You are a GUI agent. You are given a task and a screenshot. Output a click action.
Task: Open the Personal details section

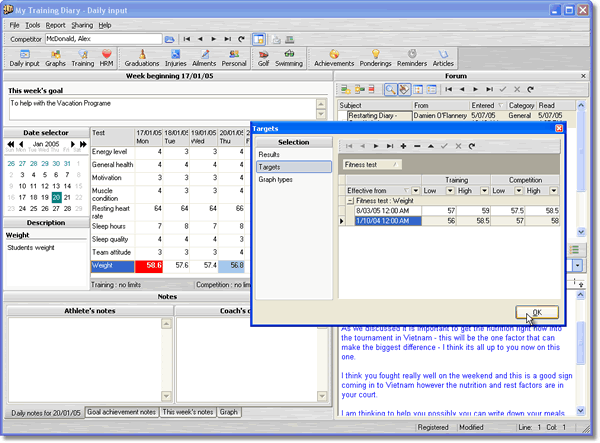point(234,59)
